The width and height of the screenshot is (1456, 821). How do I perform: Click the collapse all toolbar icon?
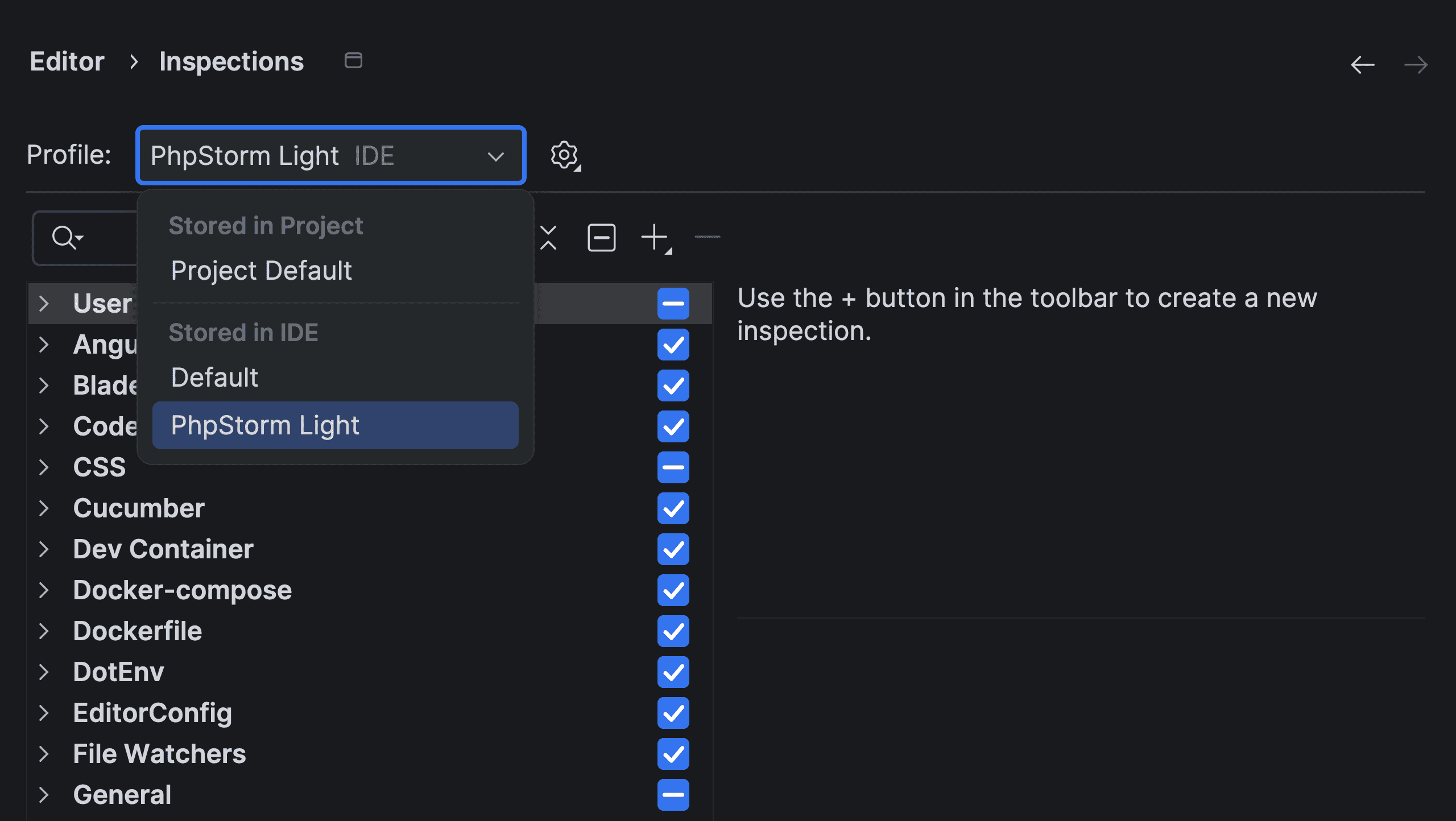click(x=548, y=238)
